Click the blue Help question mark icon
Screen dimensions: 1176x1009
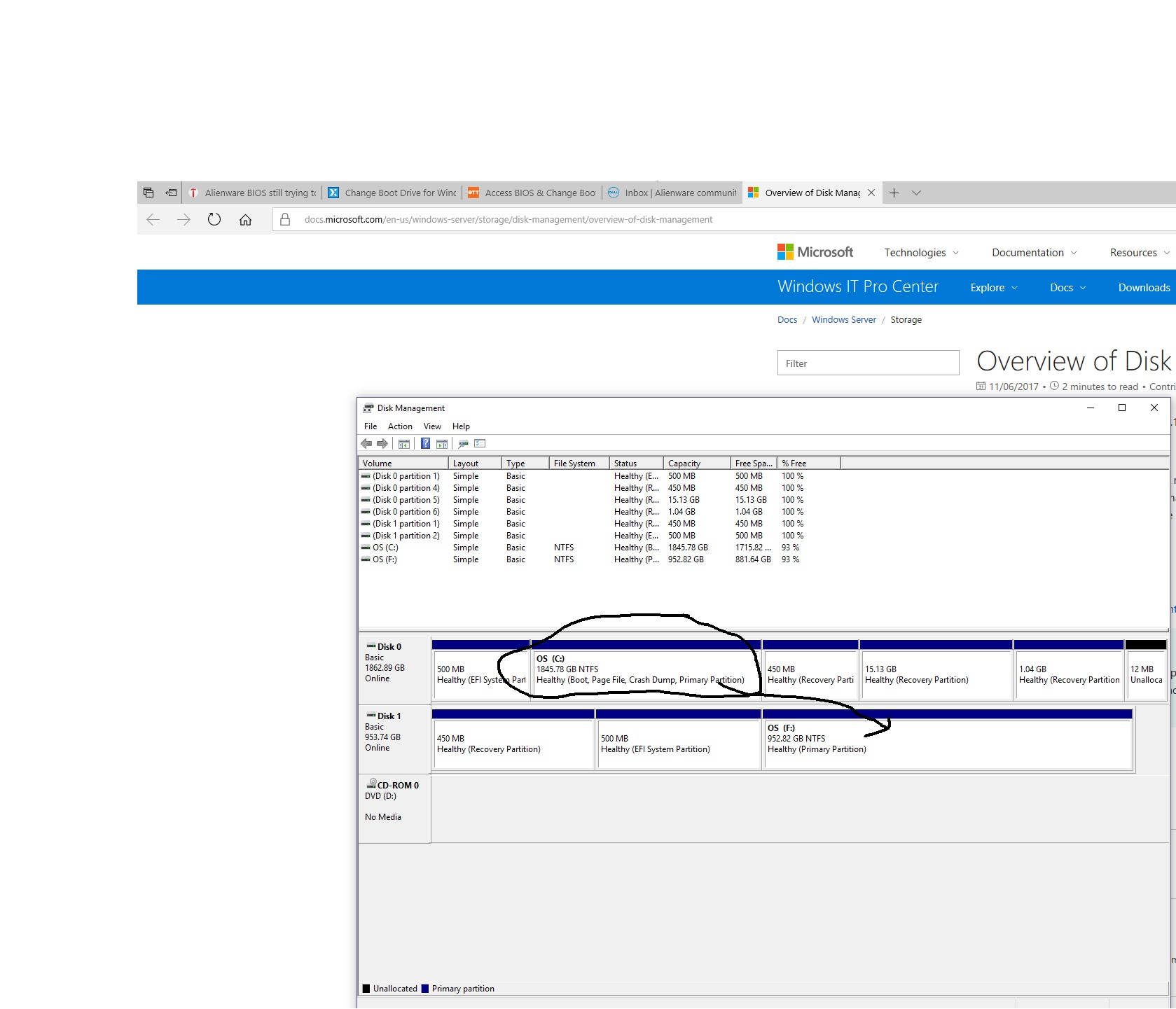(425, 444)
